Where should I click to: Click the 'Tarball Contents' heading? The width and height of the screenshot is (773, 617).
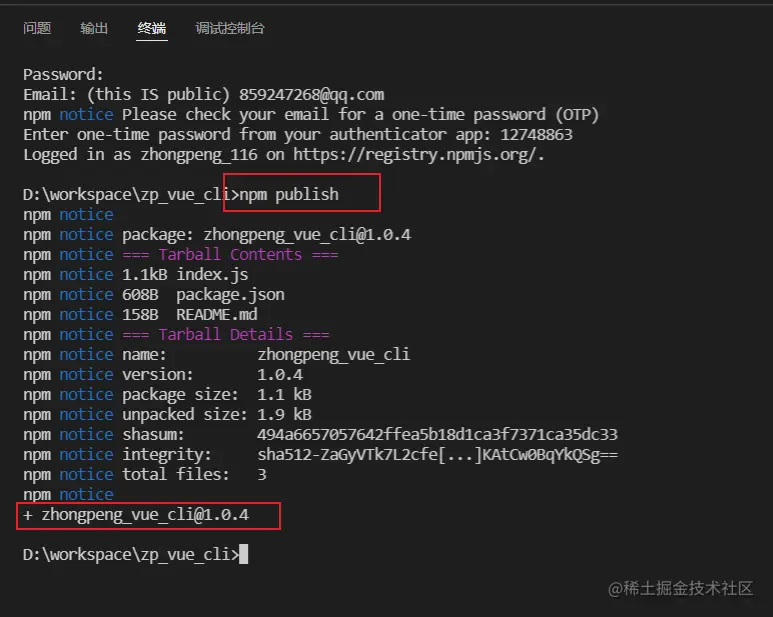click(x=230, y=255)
